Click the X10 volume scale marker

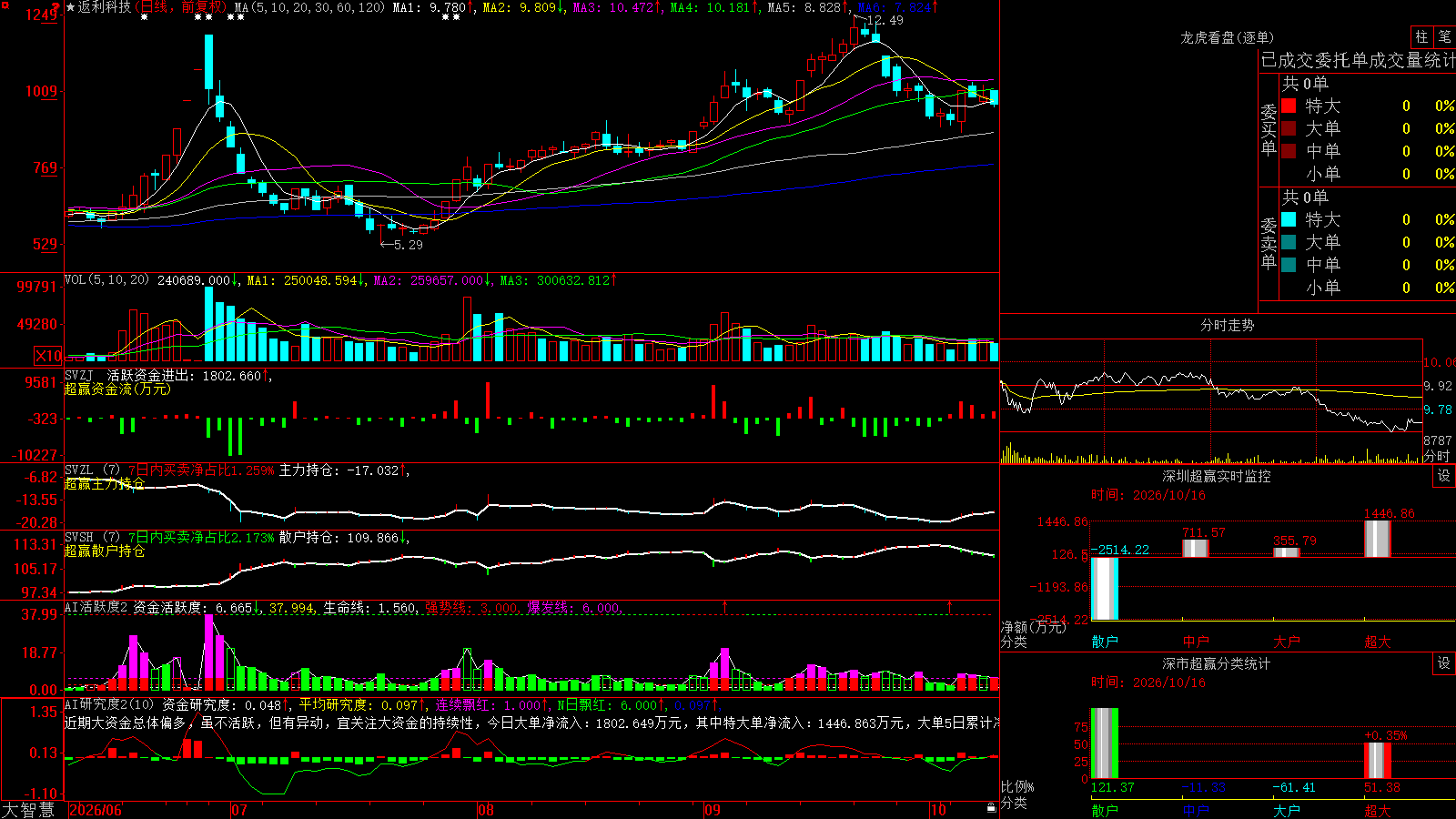point(48,356)
